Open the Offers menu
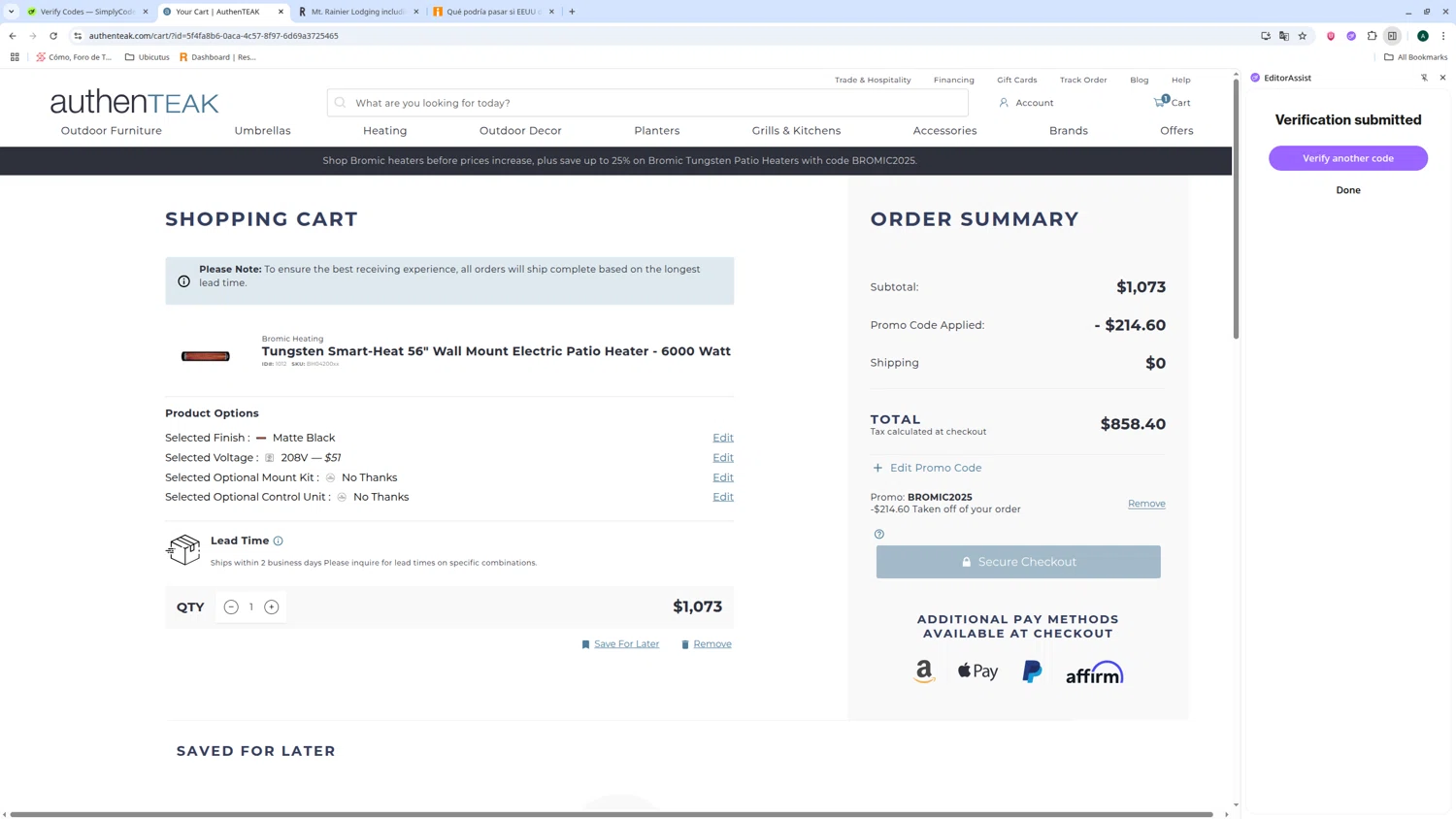The width and height of the screenshot is (1456, 819). tap(1176, 131)
